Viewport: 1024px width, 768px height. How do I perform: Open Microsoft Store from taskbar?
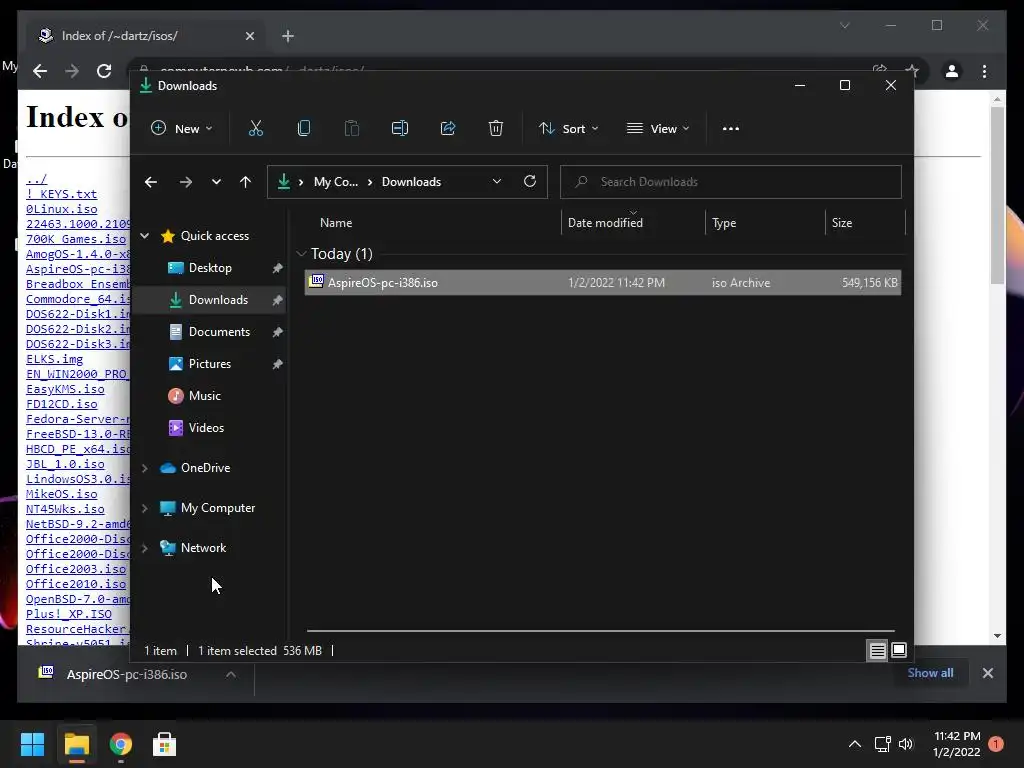tap(165, 744)
